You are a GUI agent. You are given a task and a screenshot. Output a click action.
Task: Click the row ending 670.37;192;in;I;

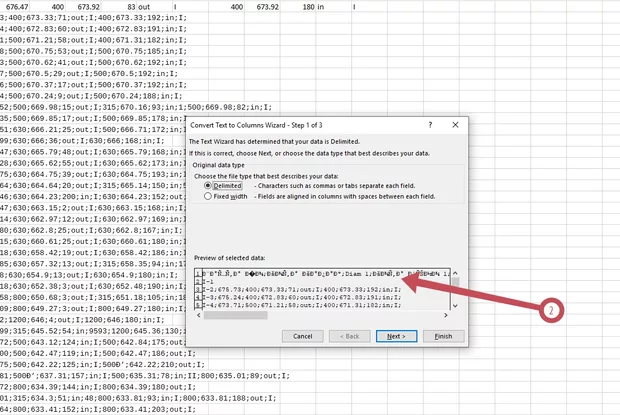coord(93,85)
